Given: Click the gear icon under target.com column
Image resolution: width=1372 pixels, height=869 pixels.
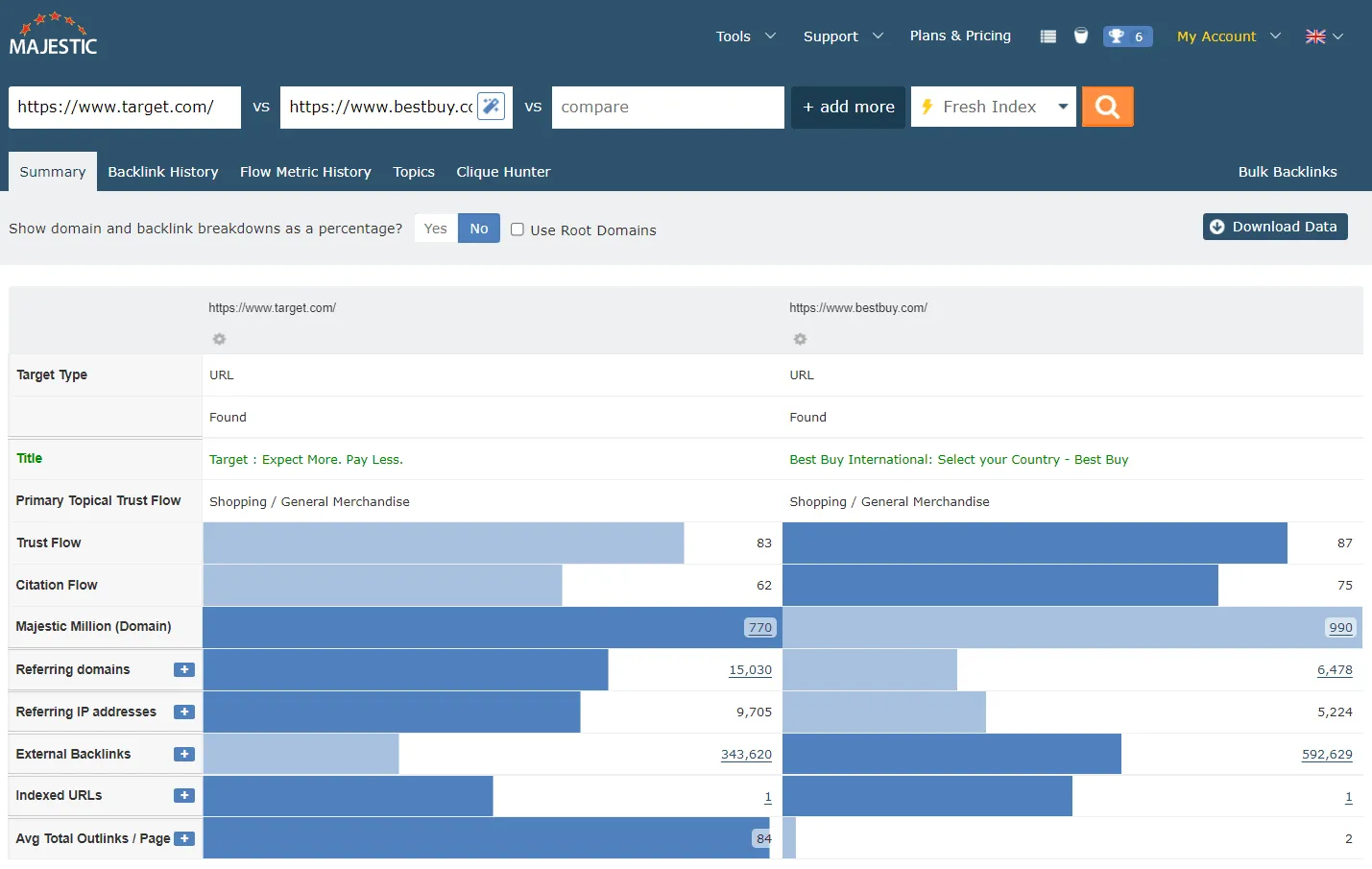Looking at the screenshot, I should tap(219, 339).
